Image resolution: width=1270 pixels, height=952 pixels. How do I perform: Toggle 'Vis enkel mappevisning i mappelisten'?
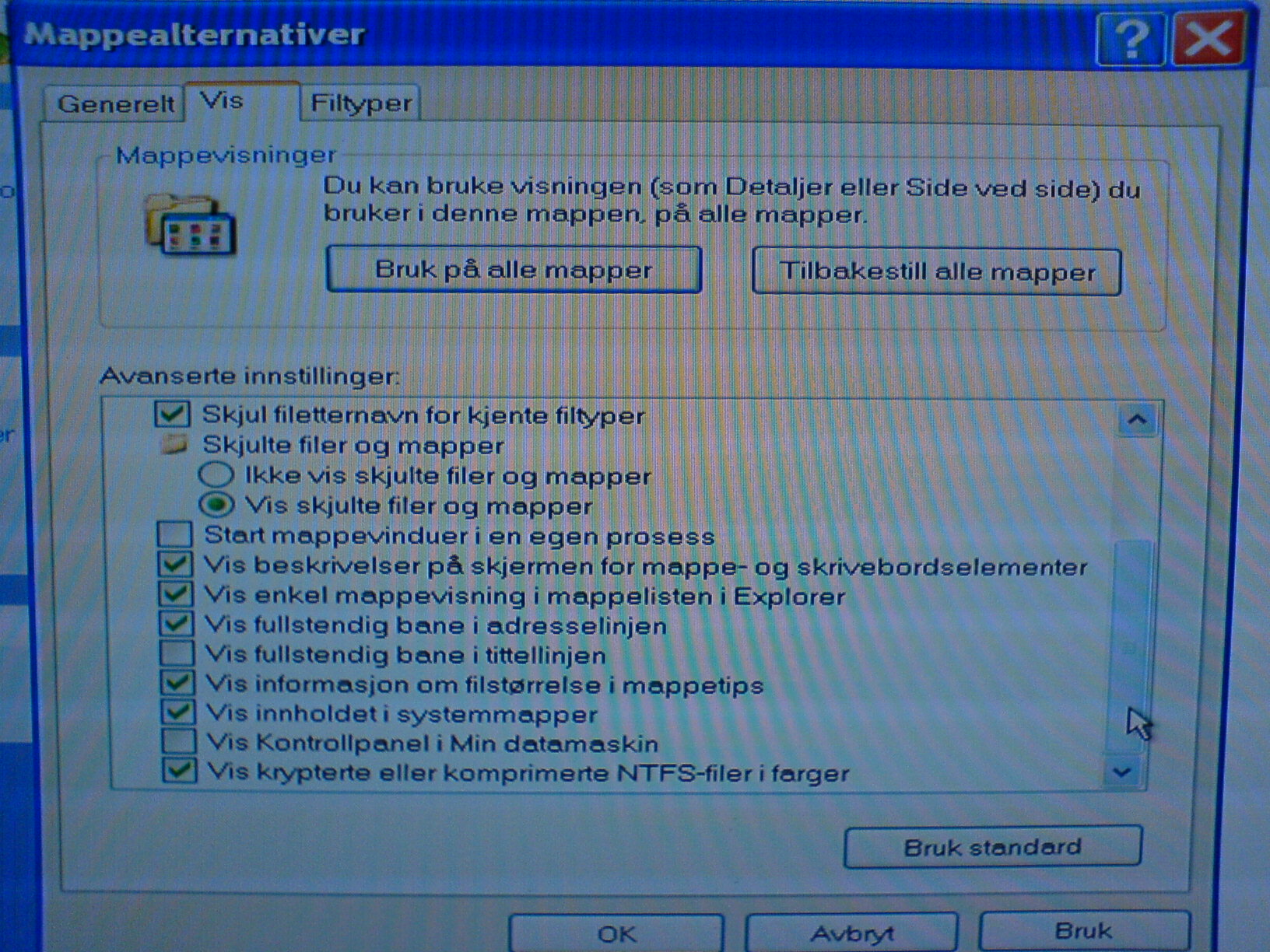(176, 594)
